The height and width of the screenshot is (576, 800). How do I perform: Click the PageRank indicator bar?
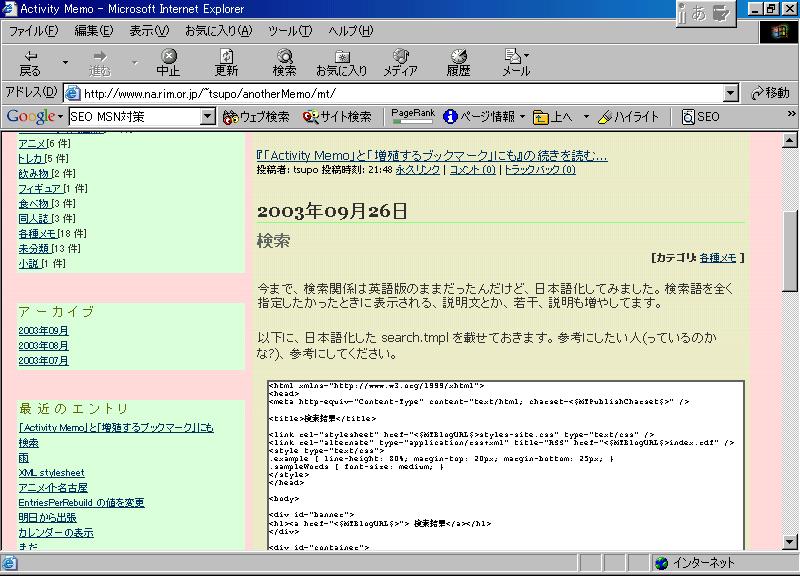(x=412, y=117)
